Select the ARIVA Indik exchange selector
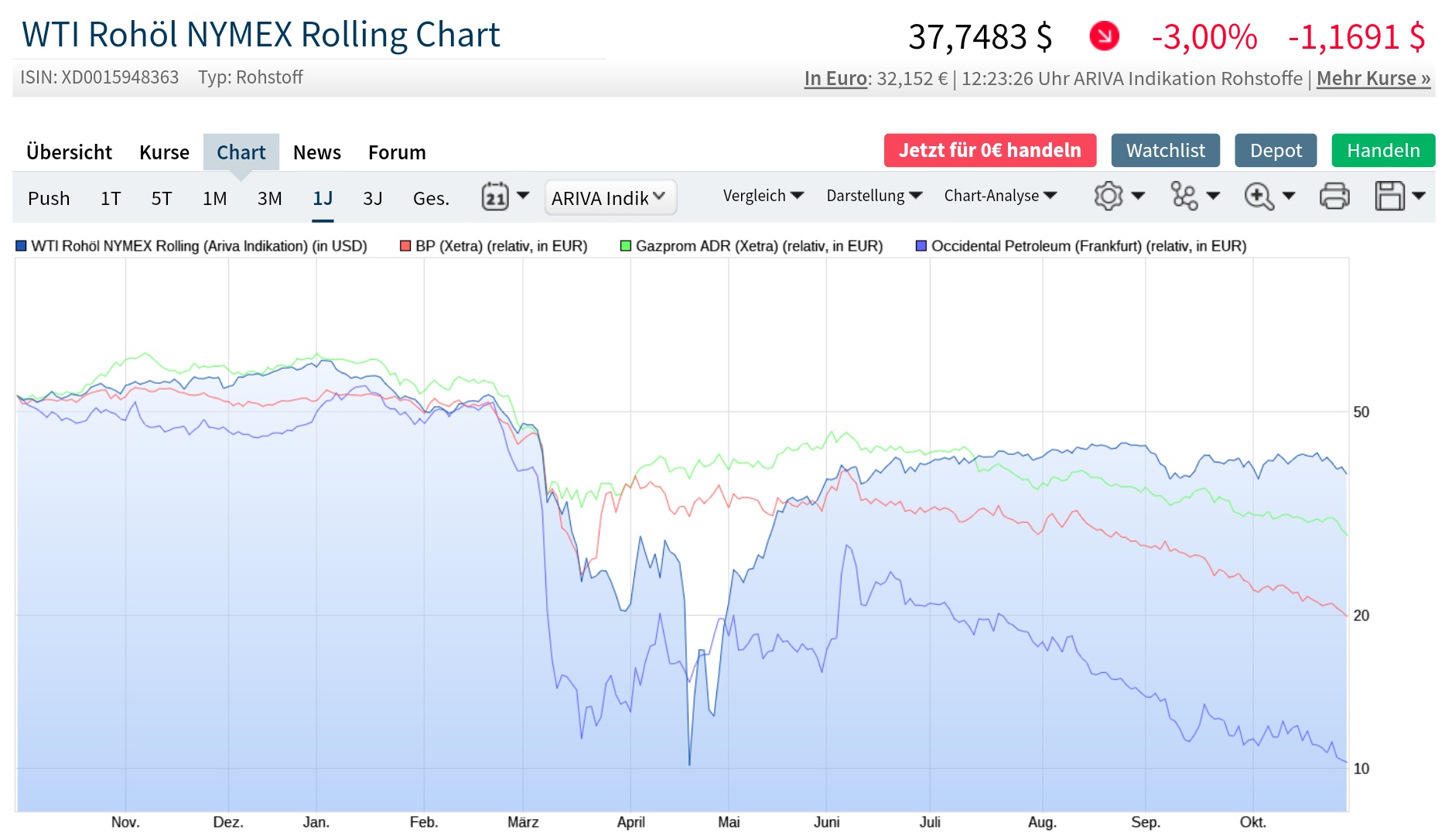The width and height of the screenshot is (1445, 840). tap(610, 198)
